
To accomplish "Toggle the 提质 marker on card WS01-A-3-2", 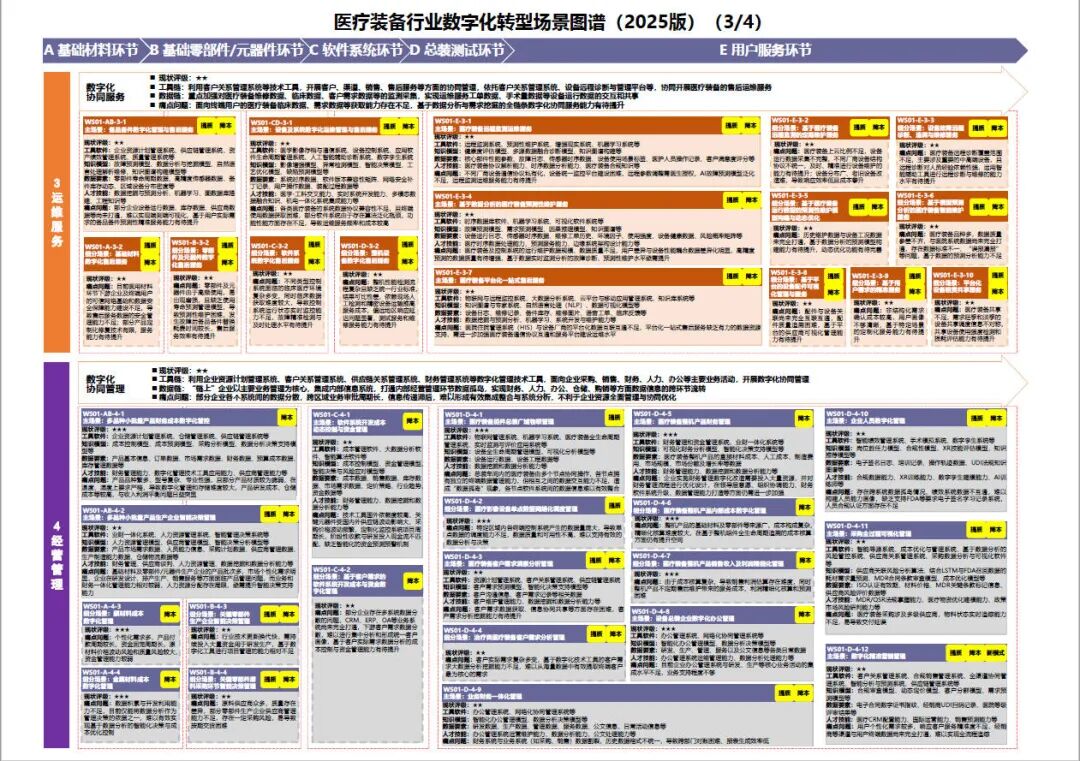I will 148,243.
